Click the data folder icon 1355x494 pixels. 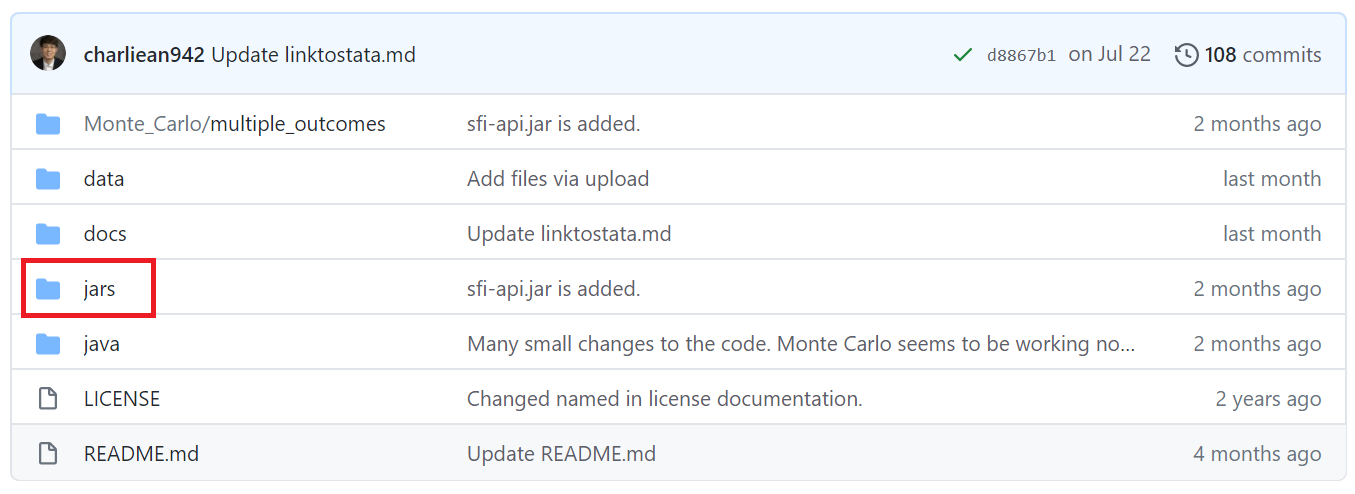coord(48,179)
